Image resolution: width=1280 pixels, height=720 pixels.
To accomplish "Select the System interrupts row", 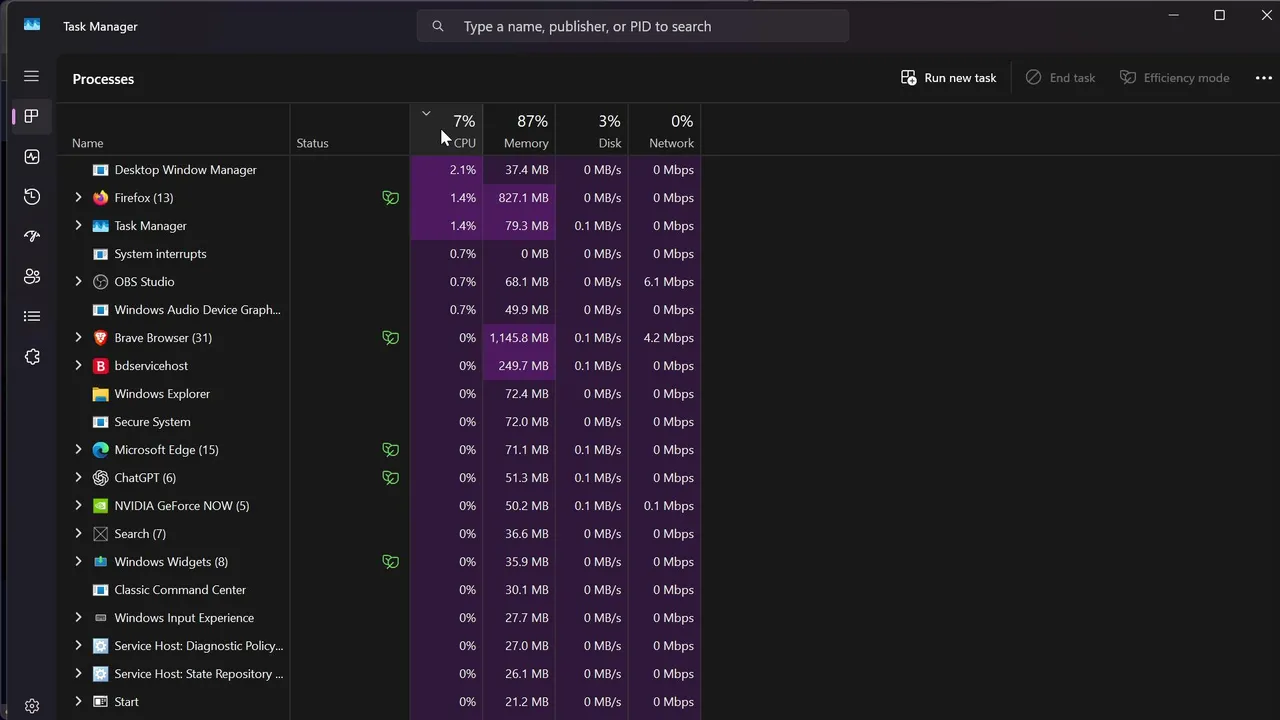I will click(x=379, y=254).
